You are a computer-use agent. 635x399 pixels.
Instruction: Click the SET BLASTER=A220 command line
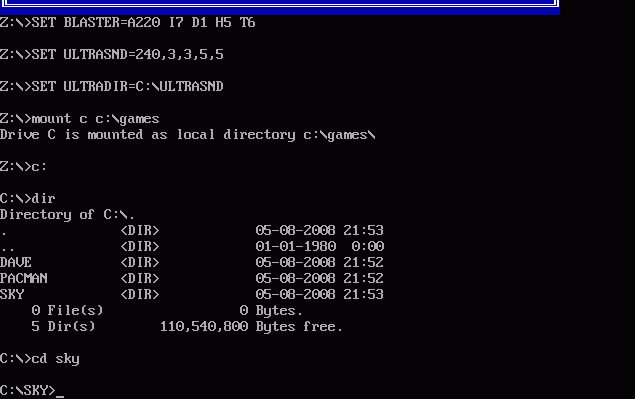coord(128,22)
